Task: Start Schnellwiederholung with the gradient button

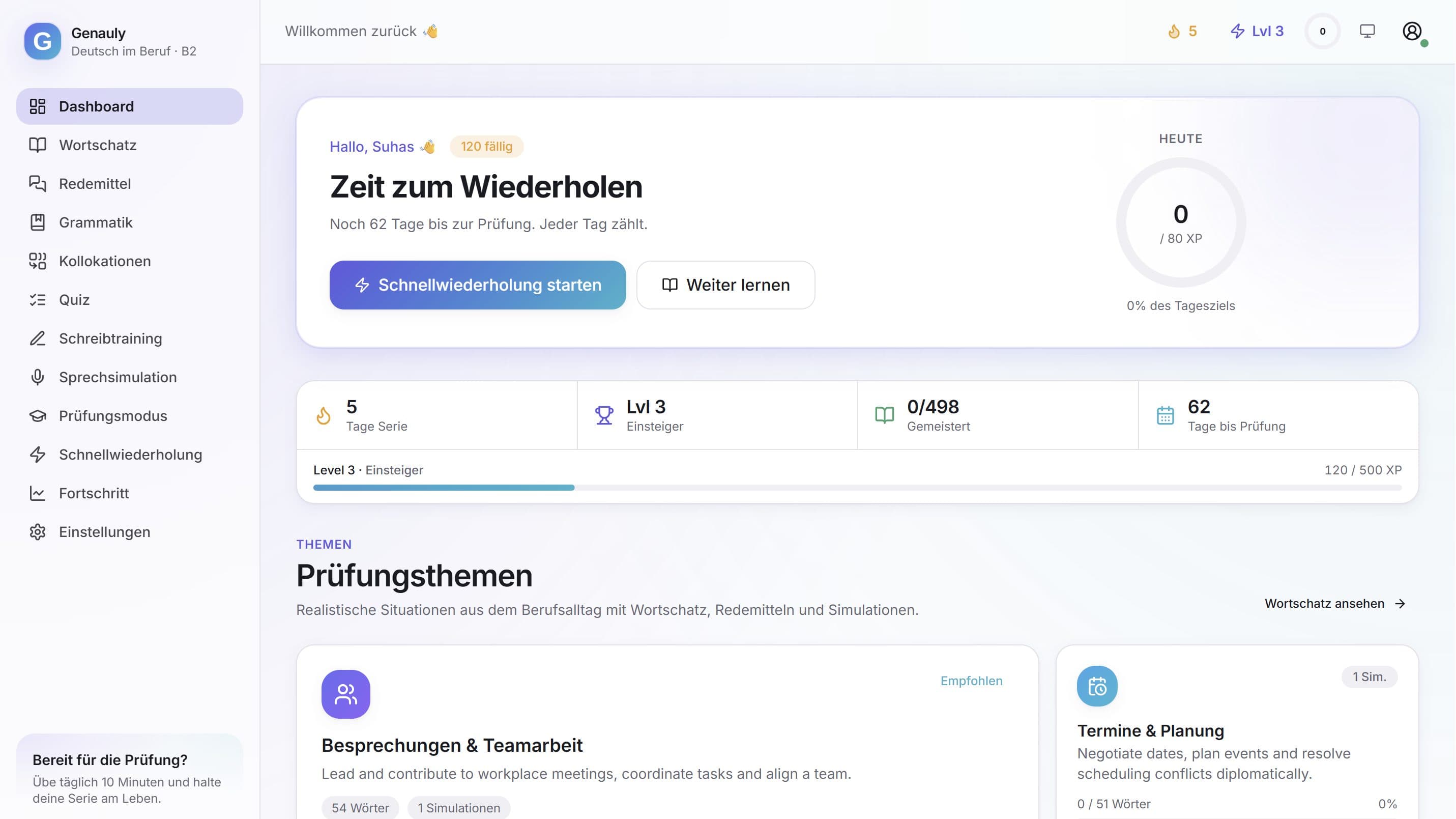Action: (478, 285)
